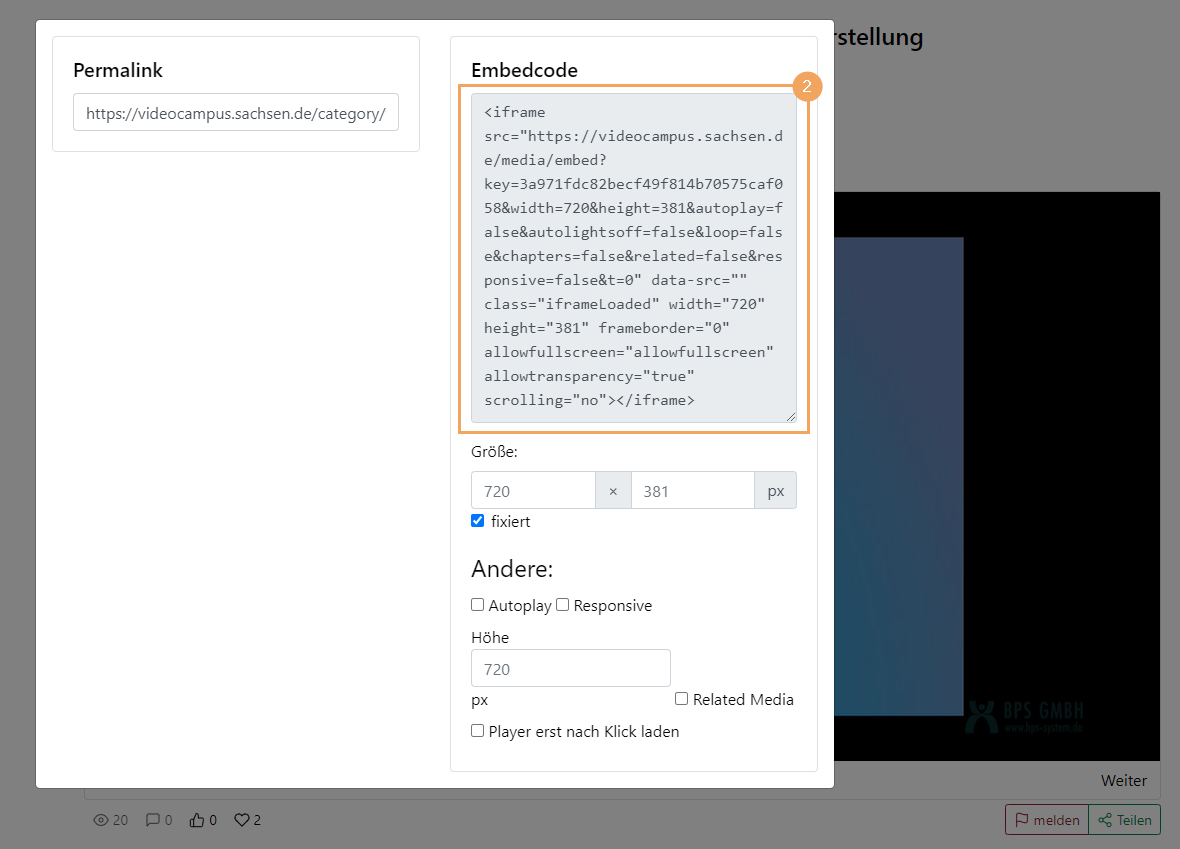
Task: Click the x separator between size fields
Action: [612, 490]
